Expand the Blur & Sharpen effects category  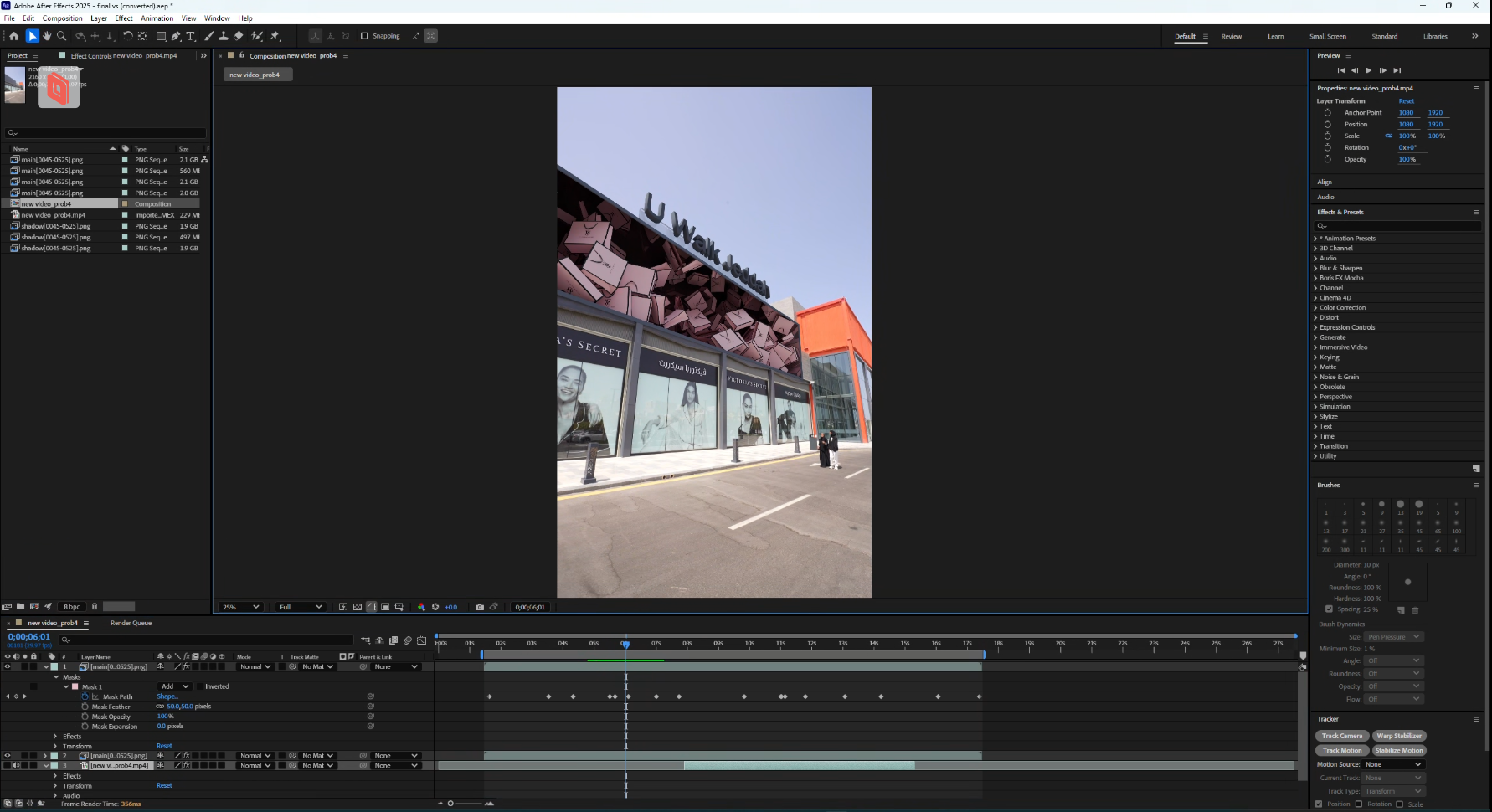click(1315, 268)
